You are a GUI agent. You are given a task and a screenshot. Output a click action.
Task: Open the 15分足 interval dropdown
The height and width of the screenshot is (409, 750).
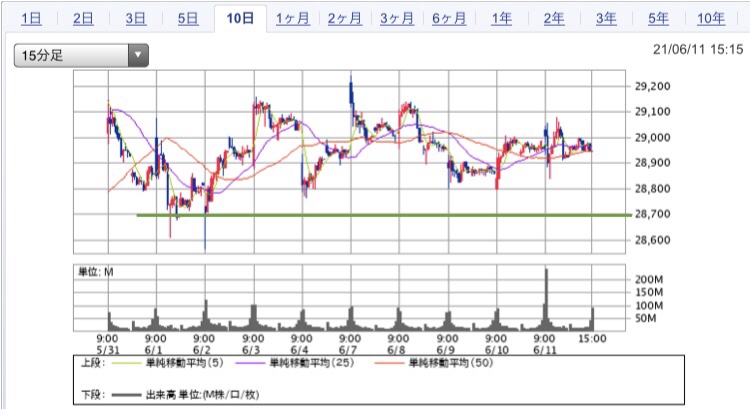click(81, 55)
